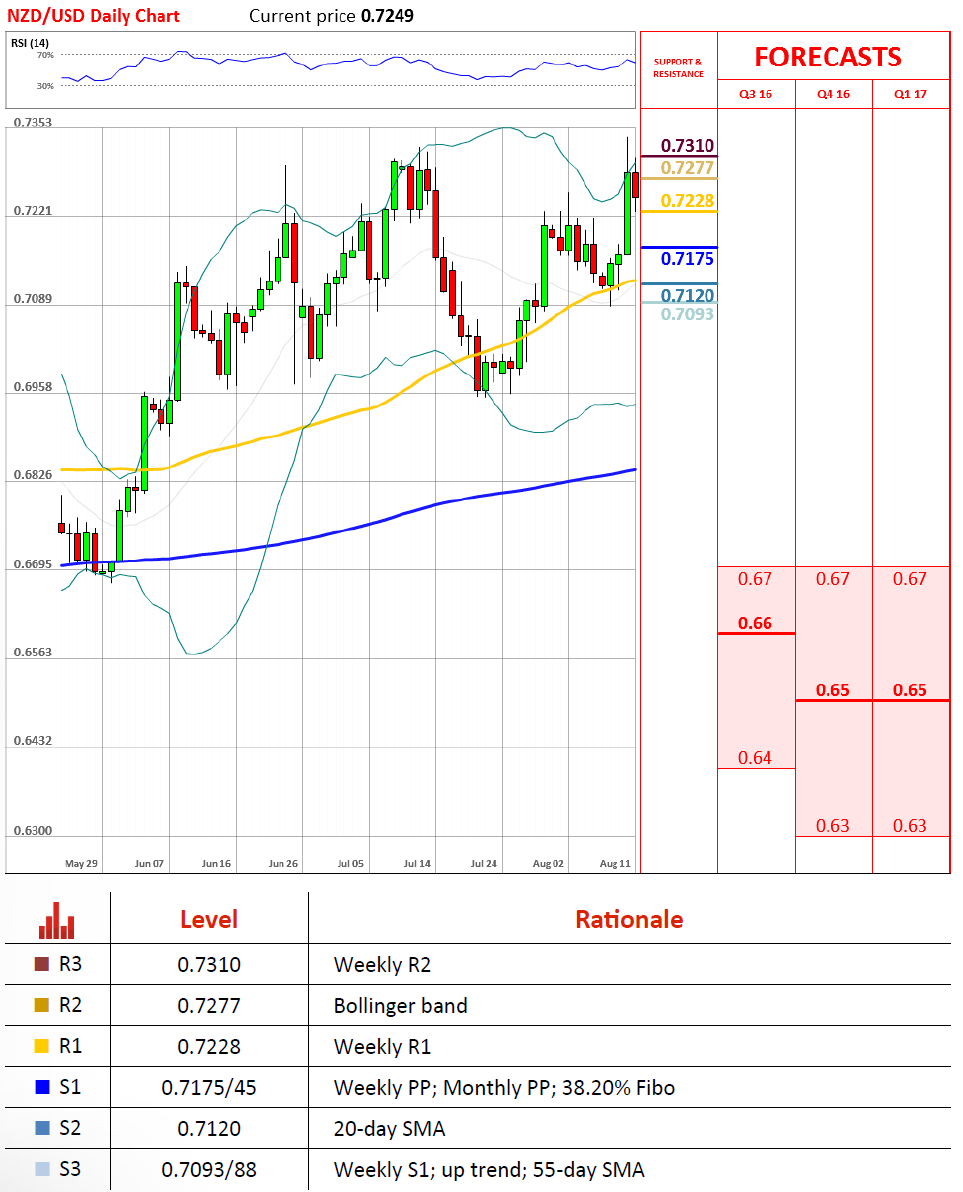Click the 0.7353 price axis label
The image size is (963, 1192).
pyautogui.click(x=33, y=122)
